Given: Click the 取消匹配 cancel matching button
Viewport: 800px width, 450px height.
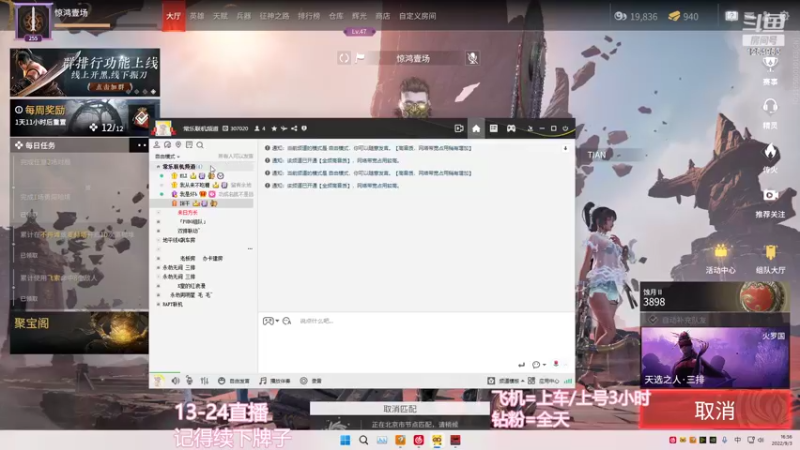Looking at the screenshot, I should click(x=399, y=409).
